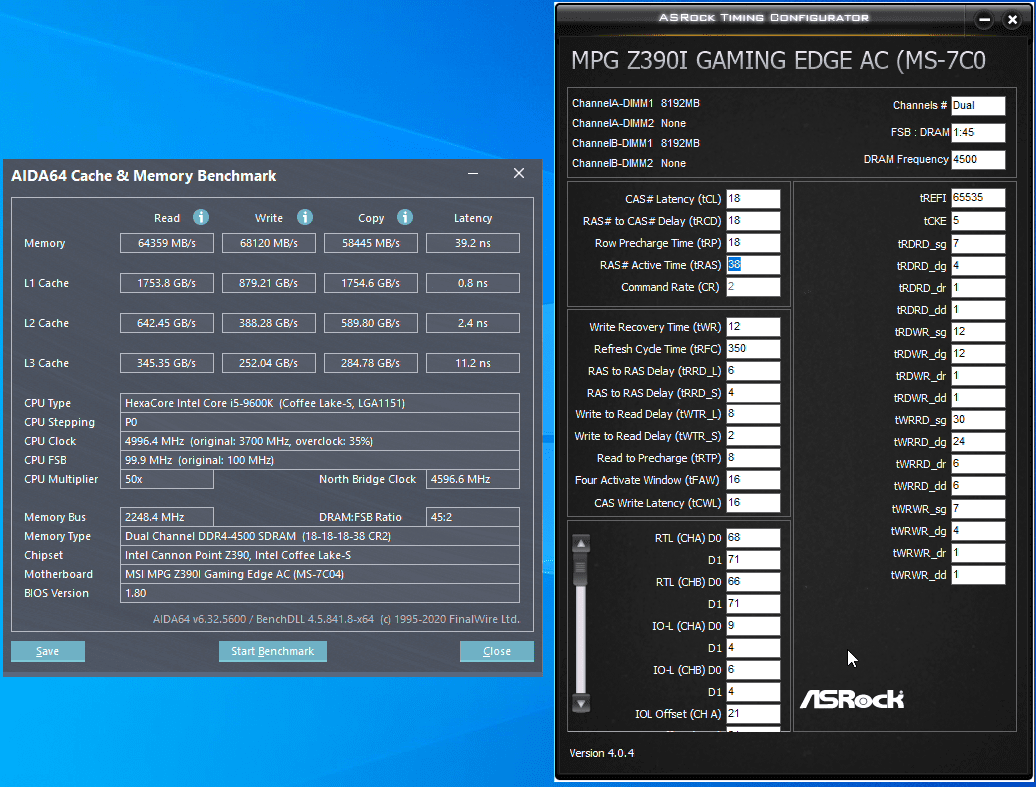
Task: Click the Memory Type DDR4-4500 field
Action: click(320, 536)
